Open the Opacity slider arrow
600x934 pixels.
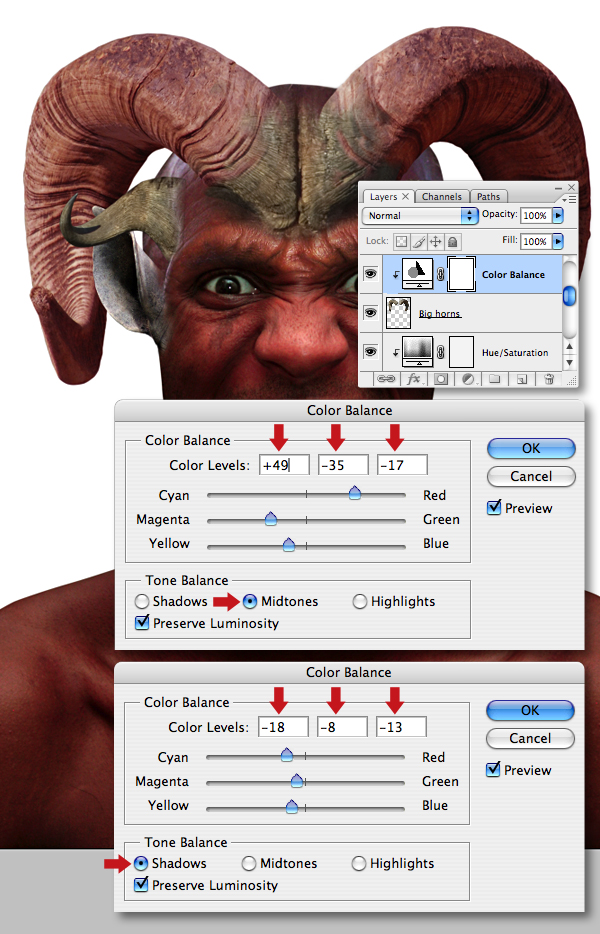[x=558, y=215]
